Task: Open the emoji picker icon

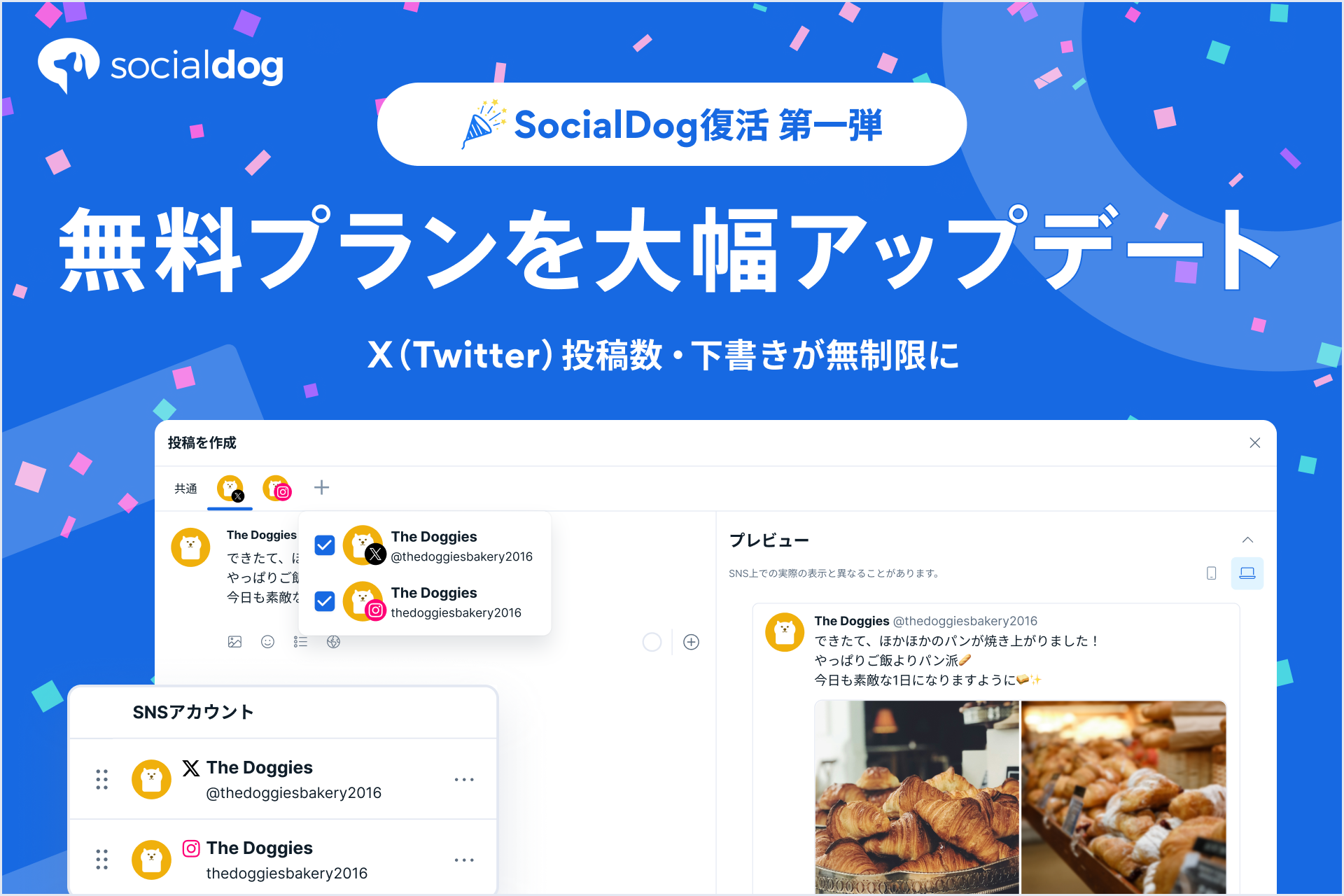Action: 267,642
